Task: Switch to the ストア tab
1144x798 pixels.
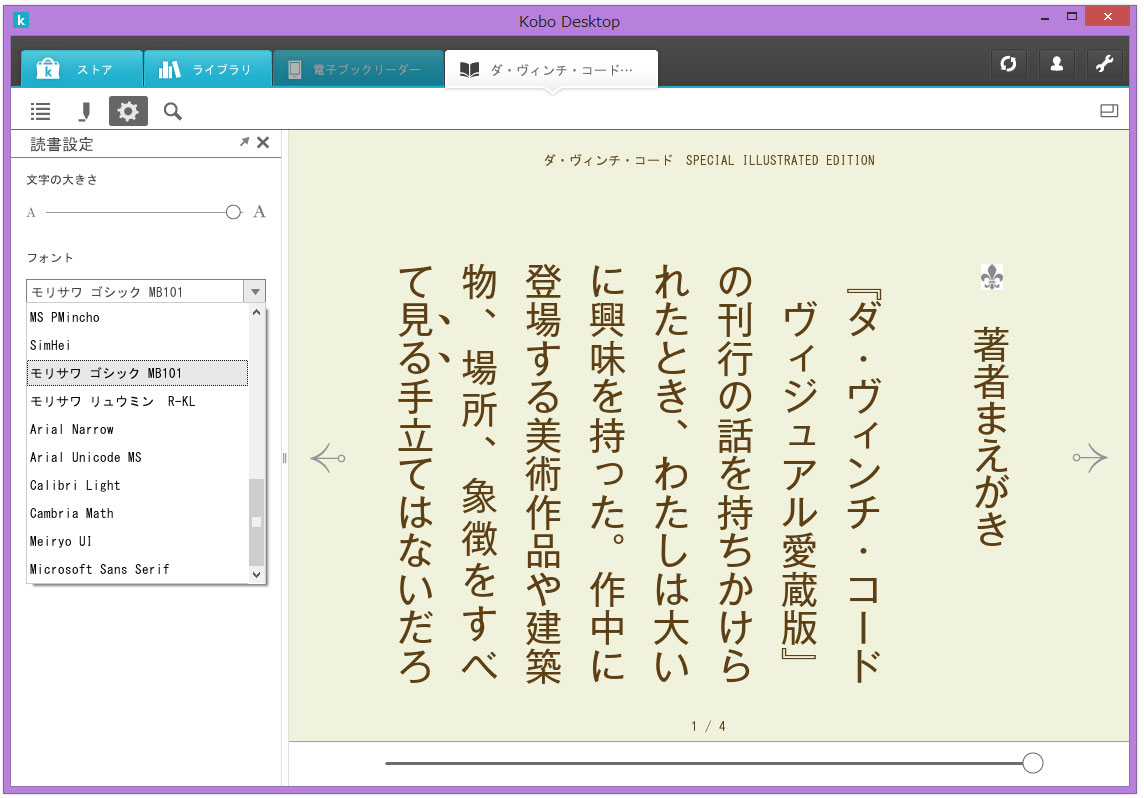Action: [81, 69]
